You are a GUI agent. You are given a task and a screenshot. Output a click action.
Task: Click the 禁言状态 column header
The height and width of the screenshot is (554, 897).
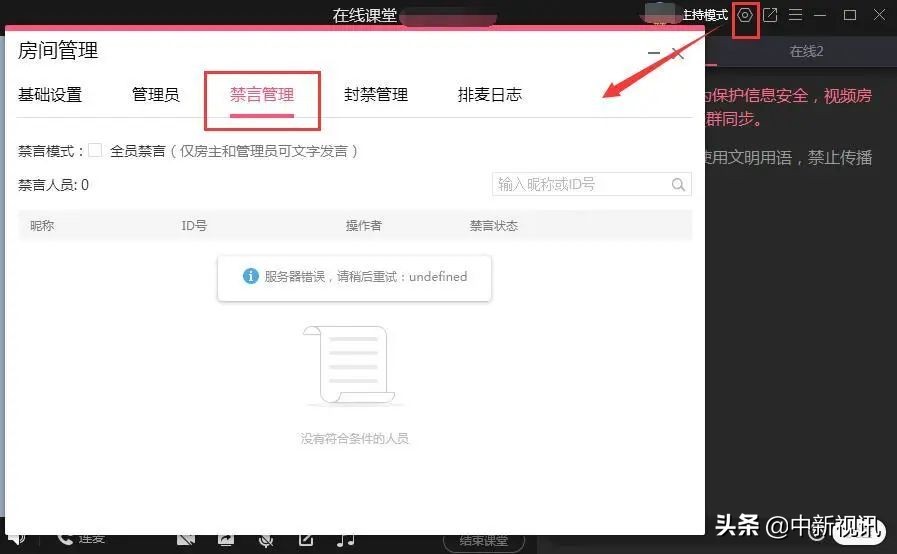494,225
